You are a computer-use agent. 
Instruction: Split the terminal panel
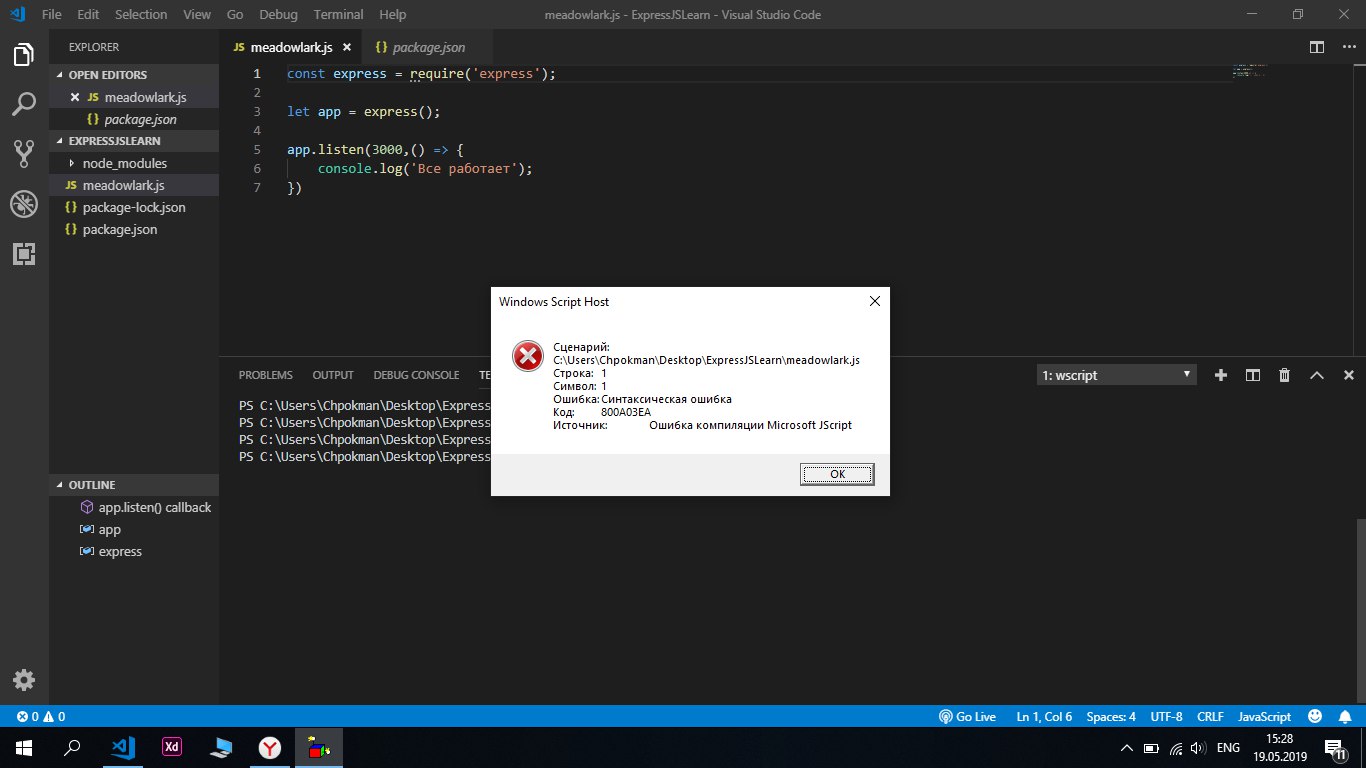(x=1252, y=375)
